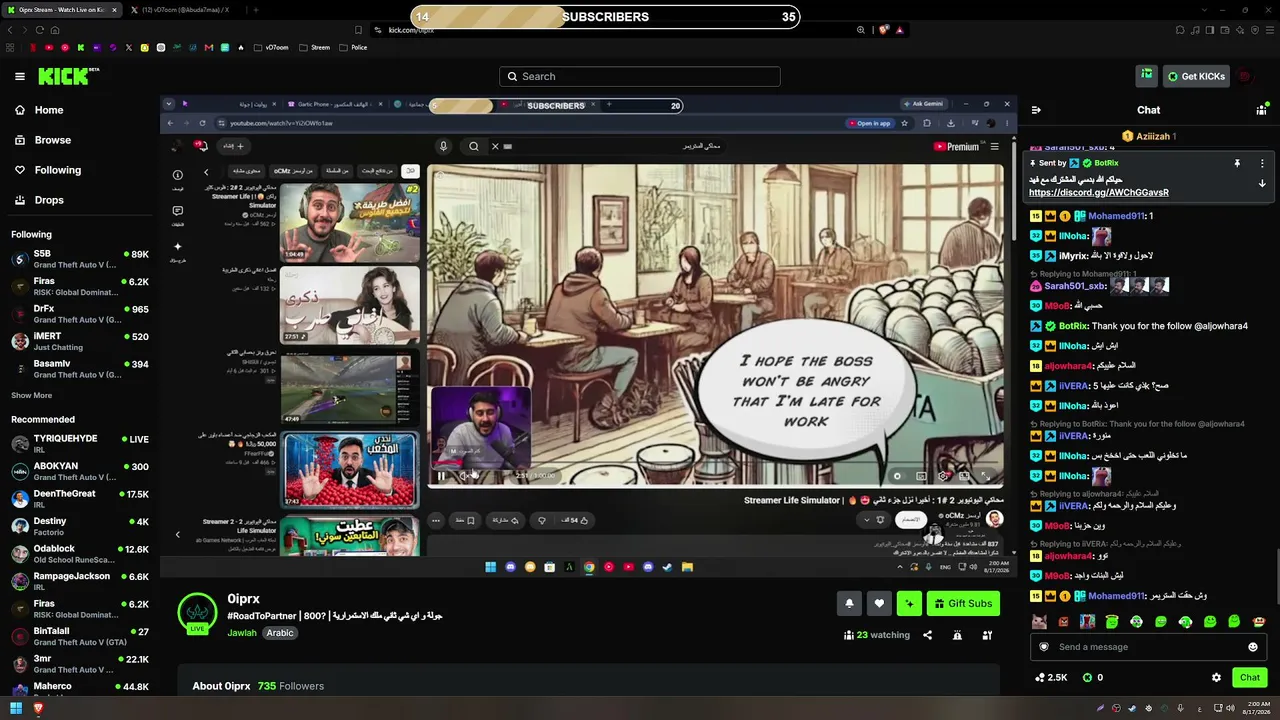Open Firas channel in Following list
Screen dimensions: 1280x720
[80, 287]
